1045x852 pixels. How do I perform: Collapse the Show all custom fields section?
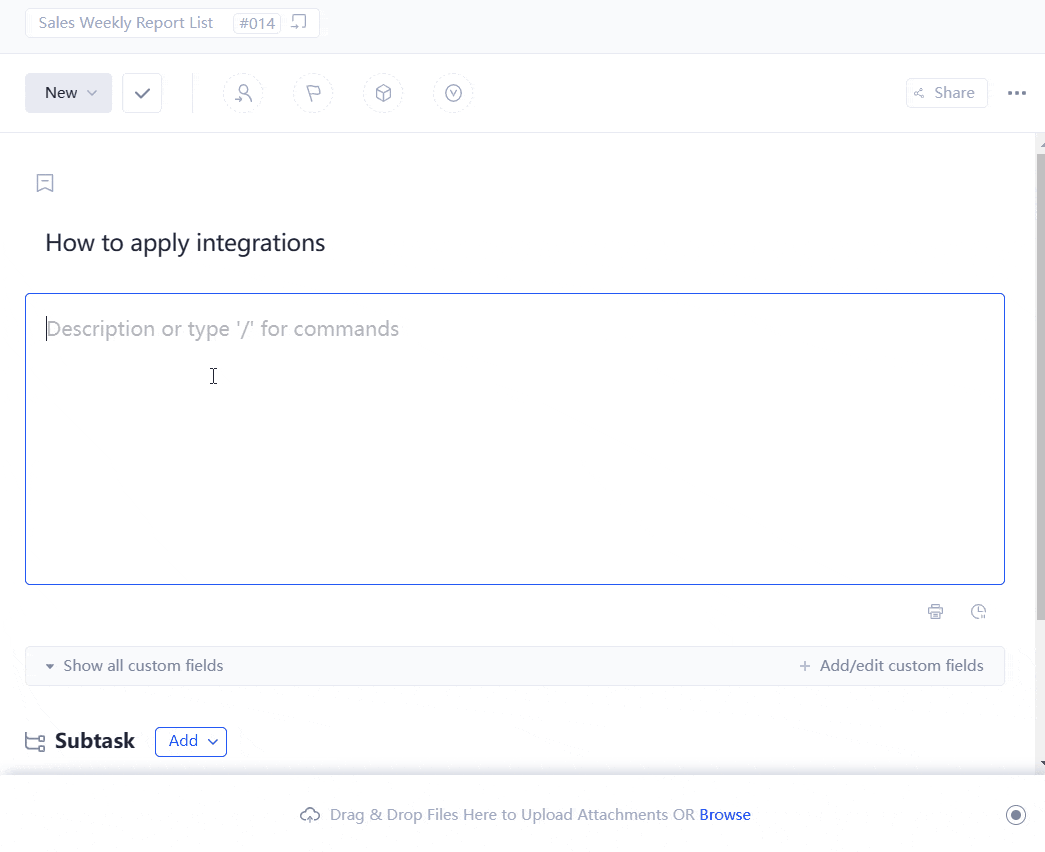50,665
